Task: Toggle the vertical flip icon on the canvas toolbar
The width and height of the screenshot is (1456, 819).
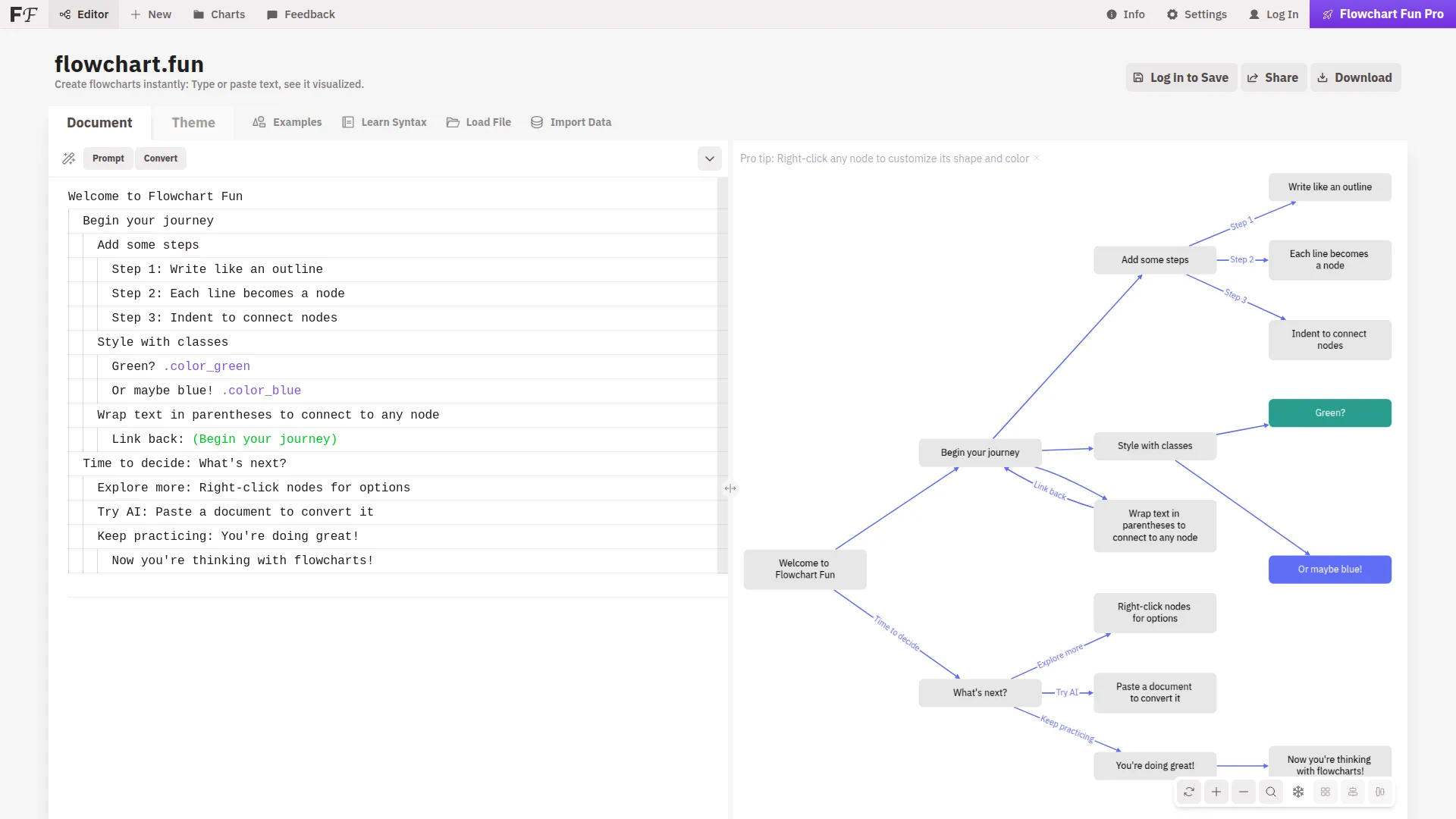Action: (1380, 792)
